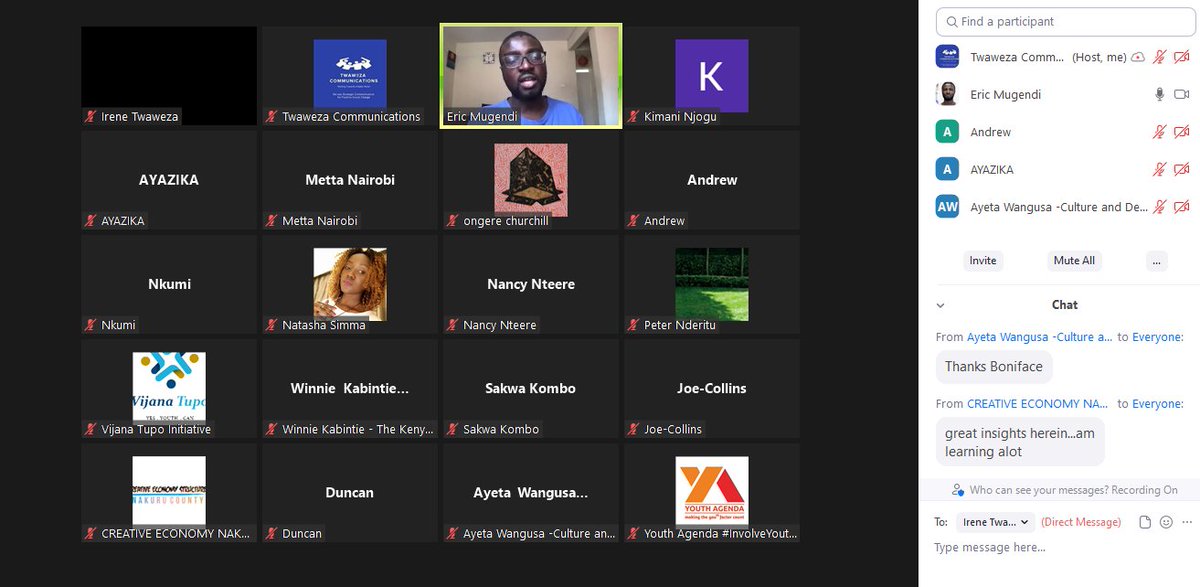Click the cloud recording icon on host row

1137,57
